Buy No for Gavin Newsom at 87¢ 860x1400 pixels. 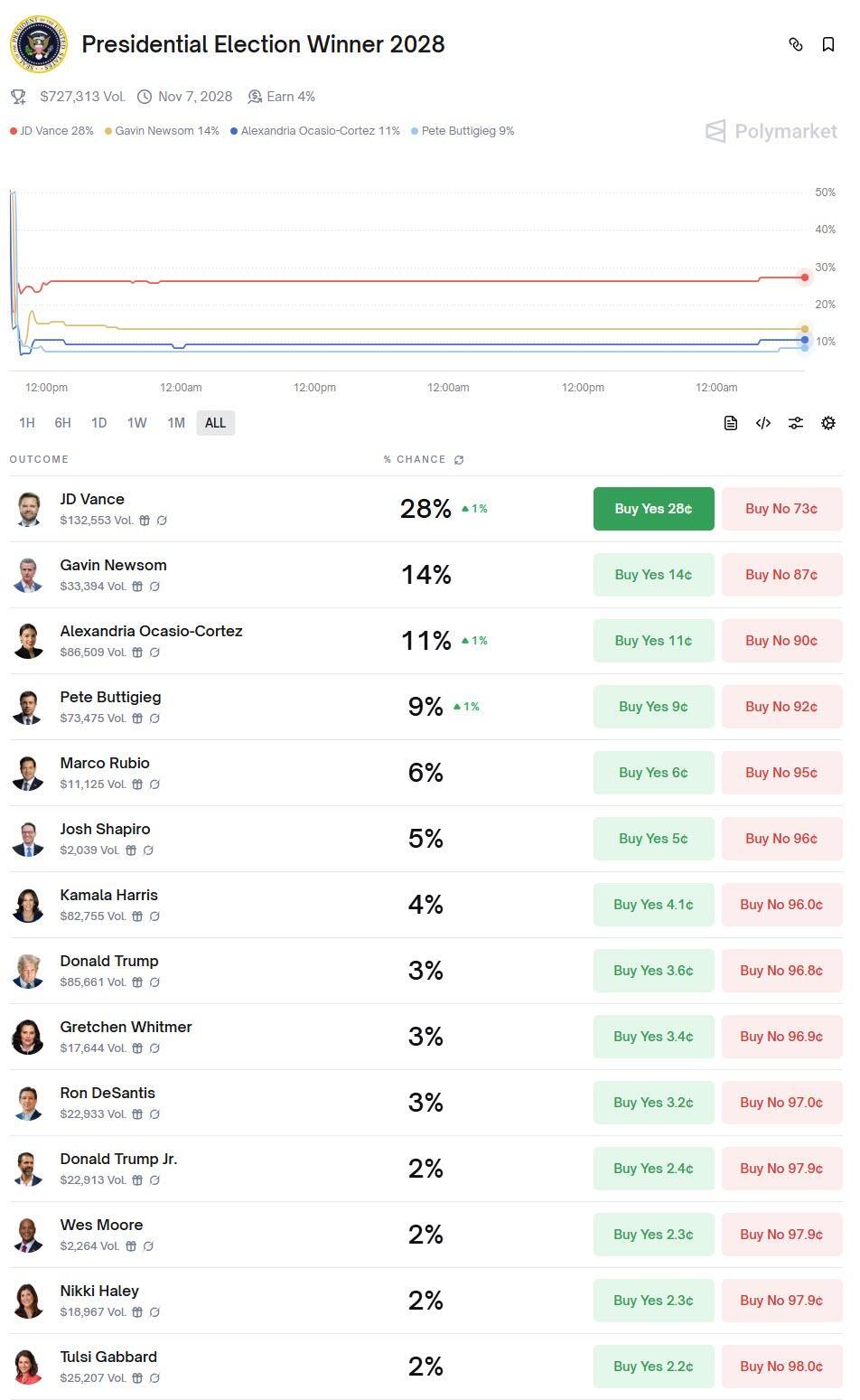(x=781, y=575)
